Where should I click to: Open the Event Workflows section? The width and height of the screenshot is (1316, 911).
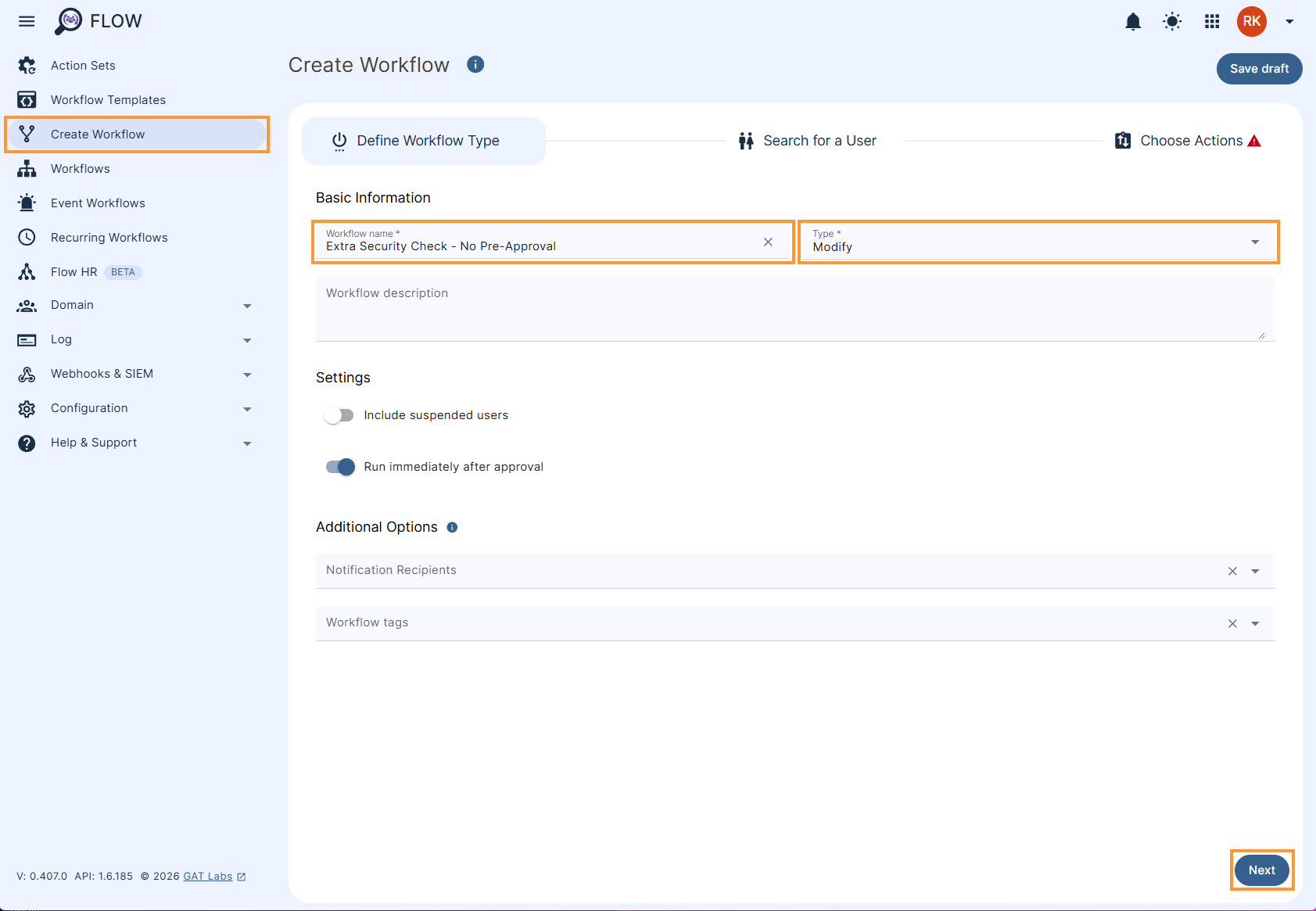[x=97, y=203]
